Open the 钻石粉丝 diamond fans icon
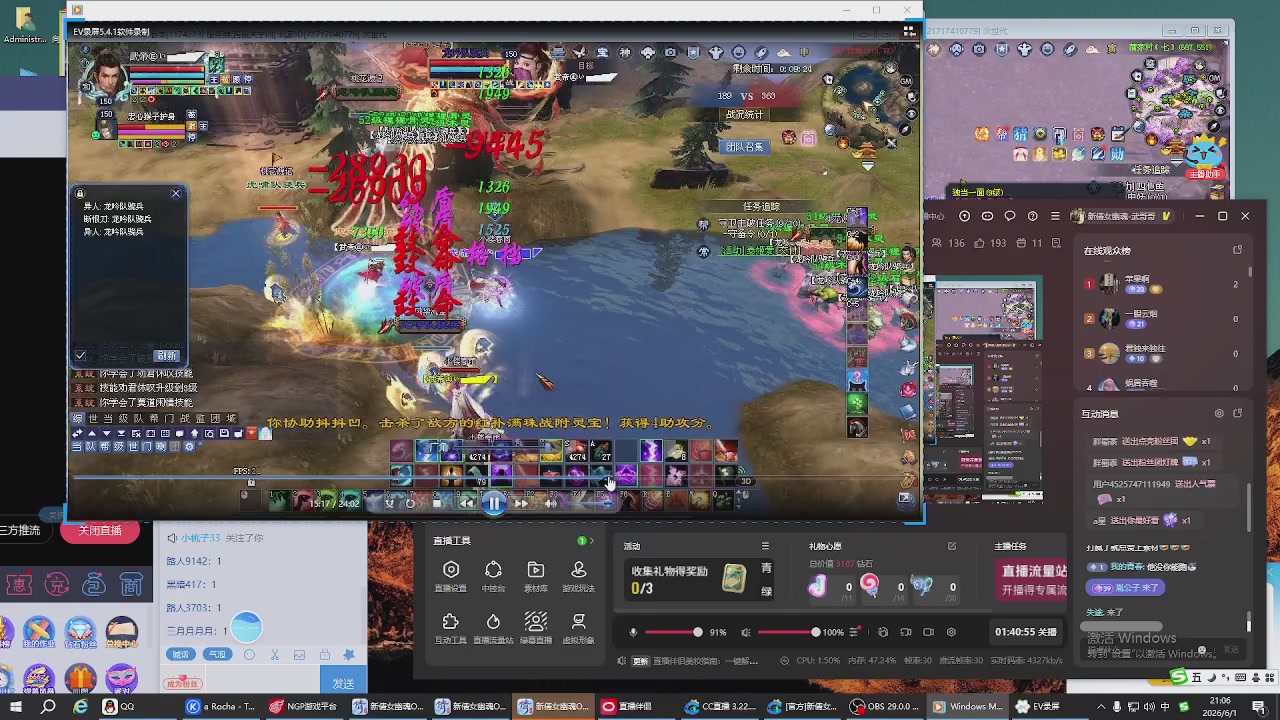The image size is (1280, 720). tap(80, 632)
